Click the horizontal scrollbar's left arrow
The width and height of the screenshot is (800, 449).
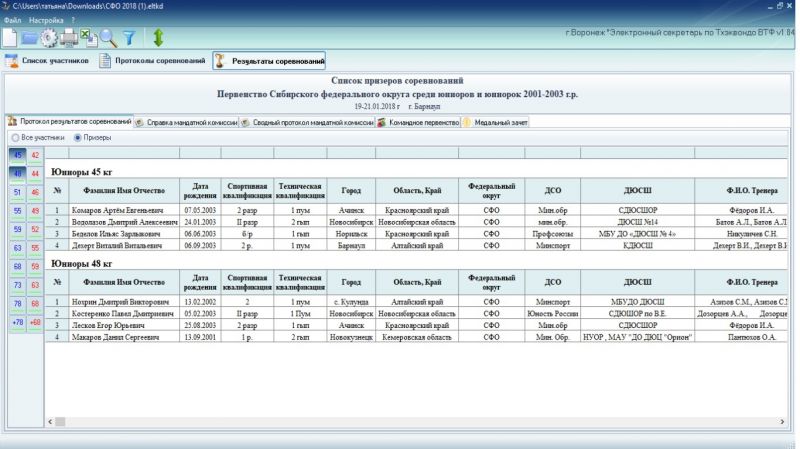(52, 423)
